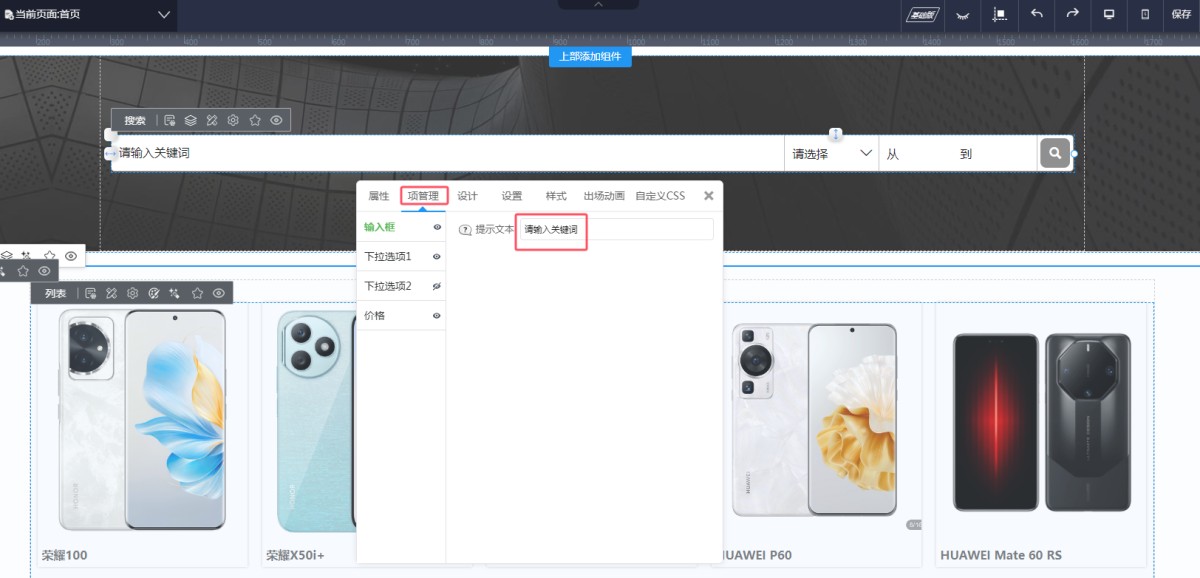Open the 请选择 dropdown in search bar
Image resolution: width=1200 pixels, height=578 pixels.
pos(831,154)
